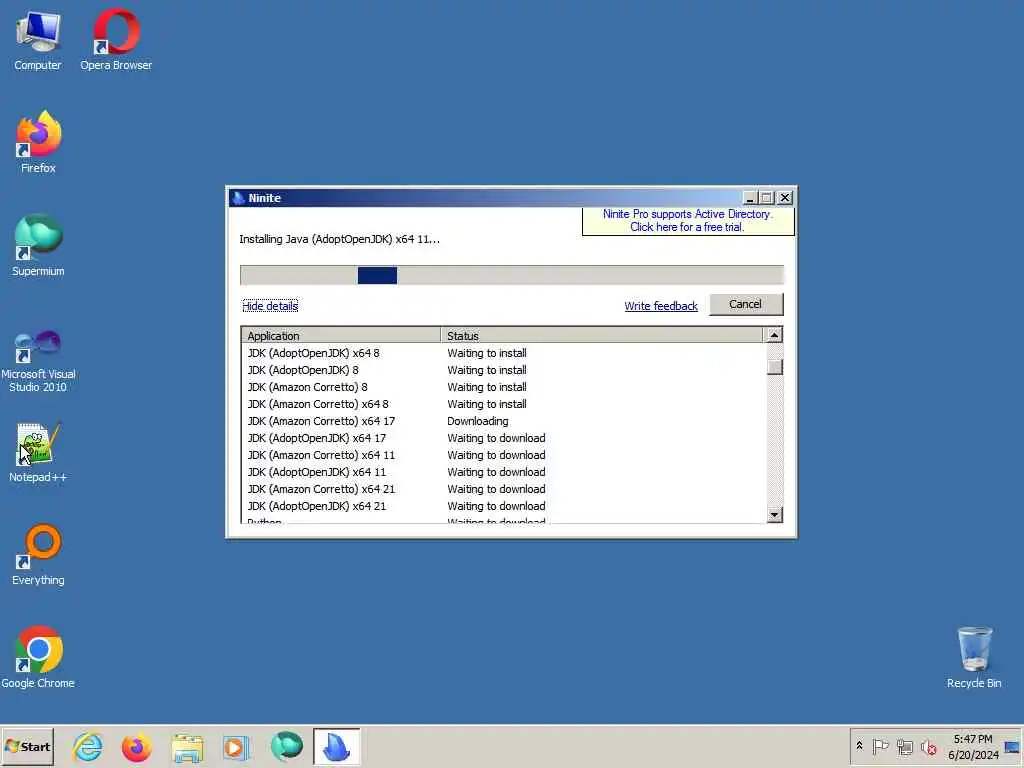Open Supermium from the taskbar

pos(287,747)
